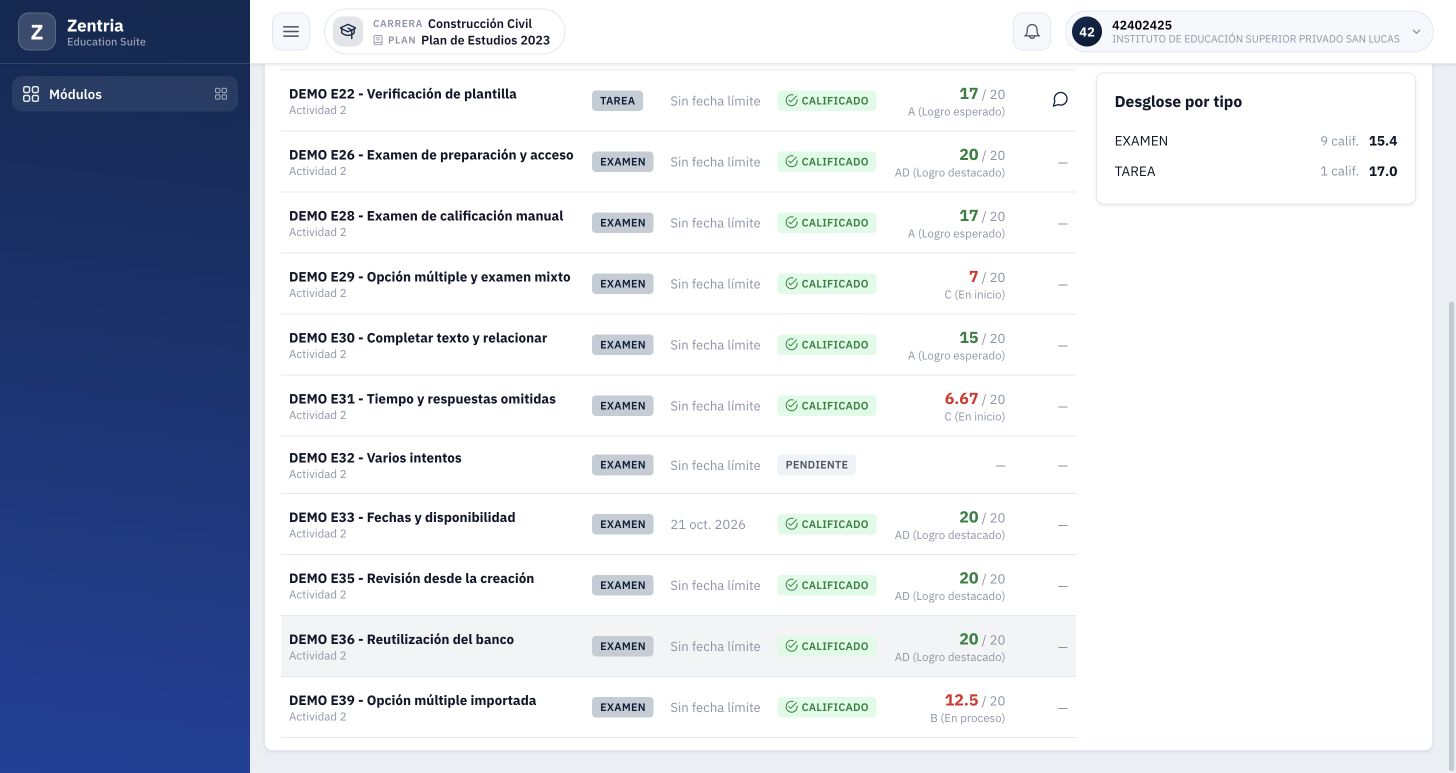Open DEMO E29 - Opción múltiple y examen mixto
Viewport: 1456px width, 773px height.
(x=430, y=277)
